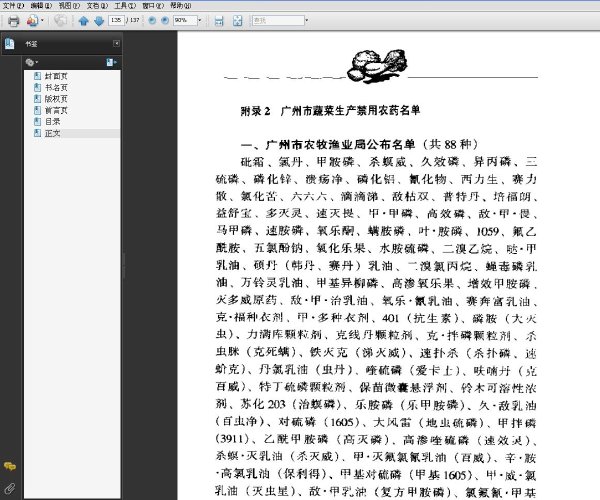Click the icon beside 版权页 bookmark
Viewport: 600px width, 500px height.
click(38, 99)
